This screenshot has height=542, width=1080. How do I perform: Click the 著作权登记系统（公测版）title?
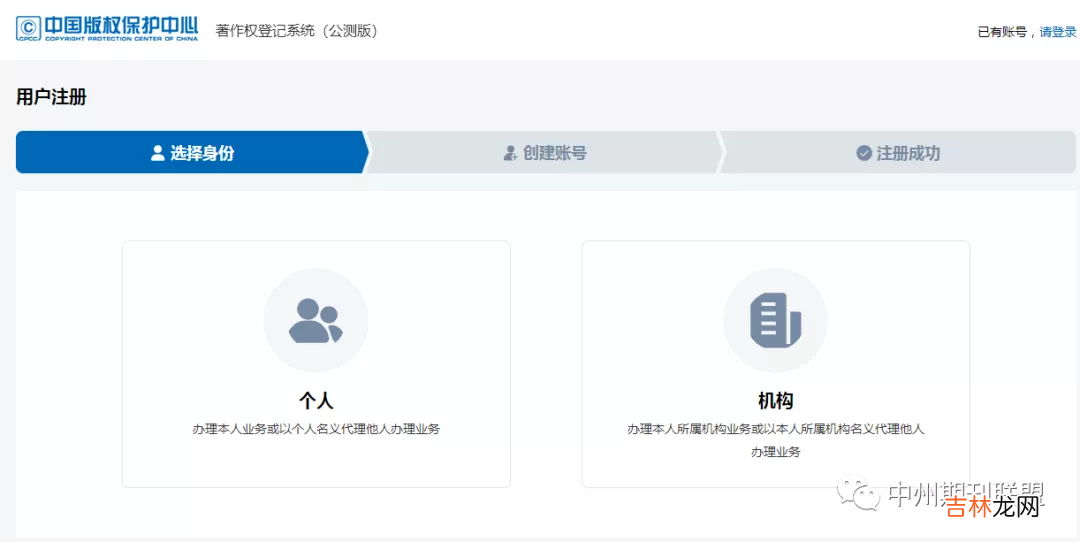click(297, 31)
